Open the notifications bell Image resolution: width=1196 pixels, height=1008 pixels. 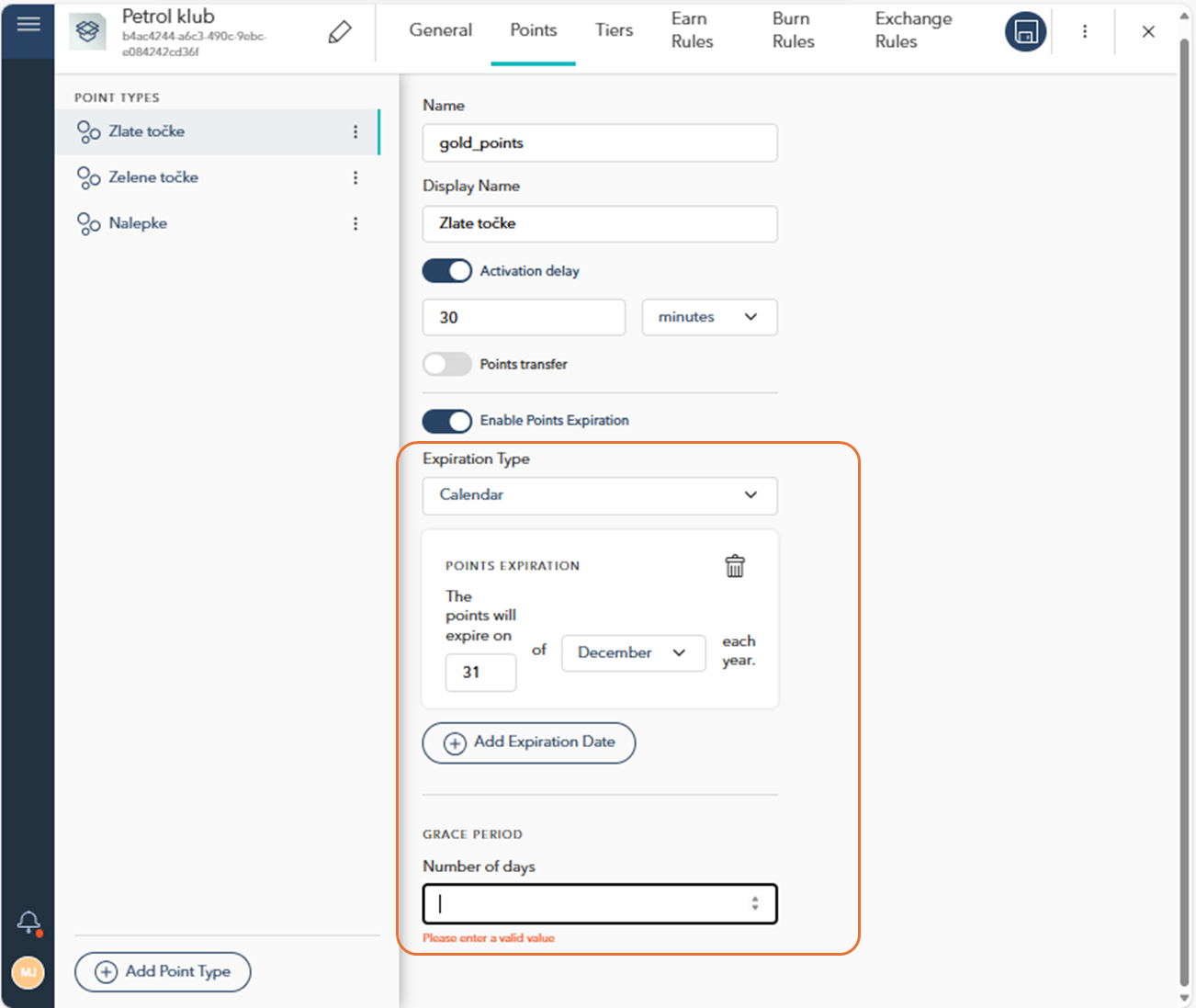point(28,922)
